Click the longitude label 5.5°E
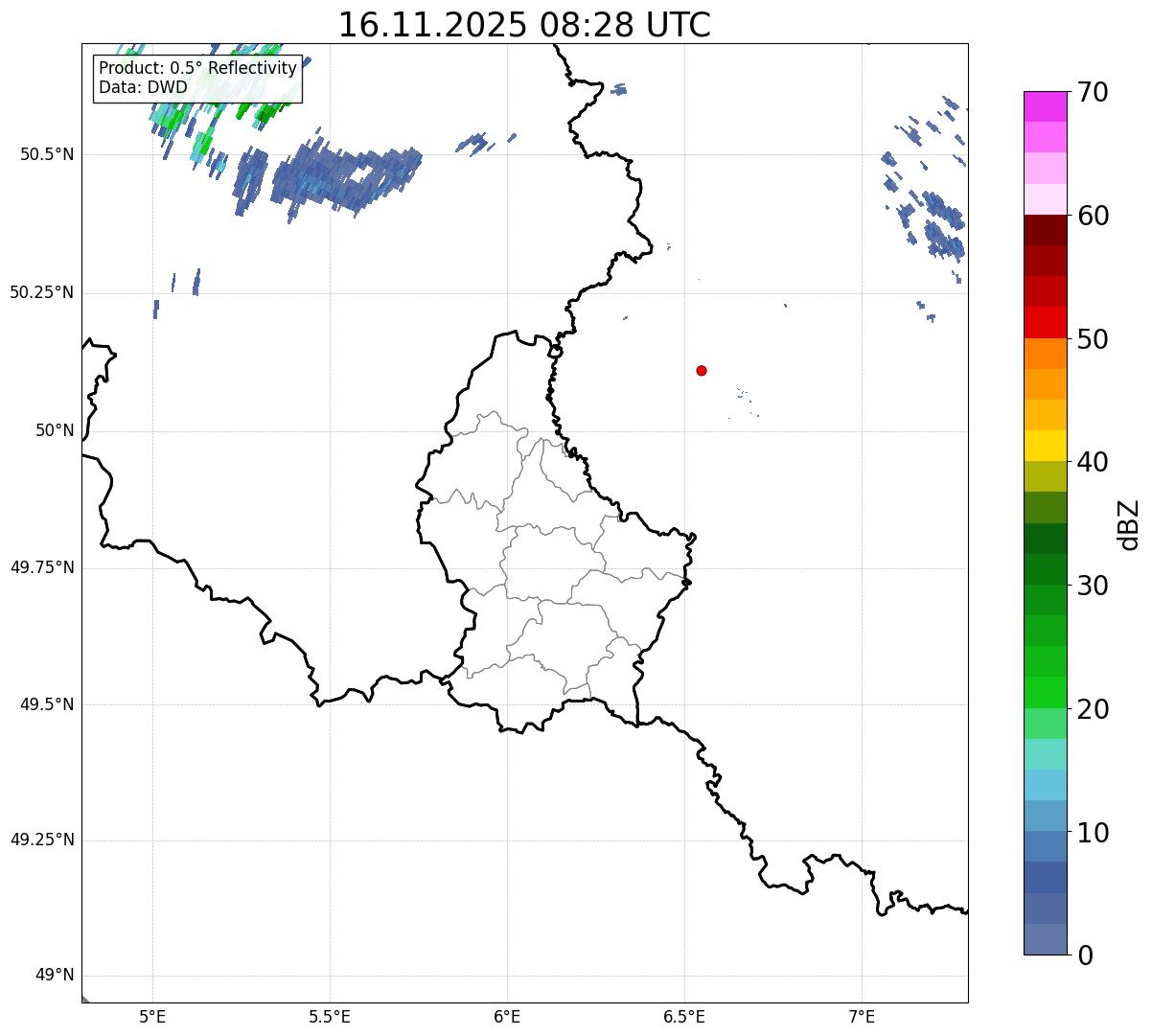The height and width of the screenshot is (1036, 1152). (x=330, y=1017)
